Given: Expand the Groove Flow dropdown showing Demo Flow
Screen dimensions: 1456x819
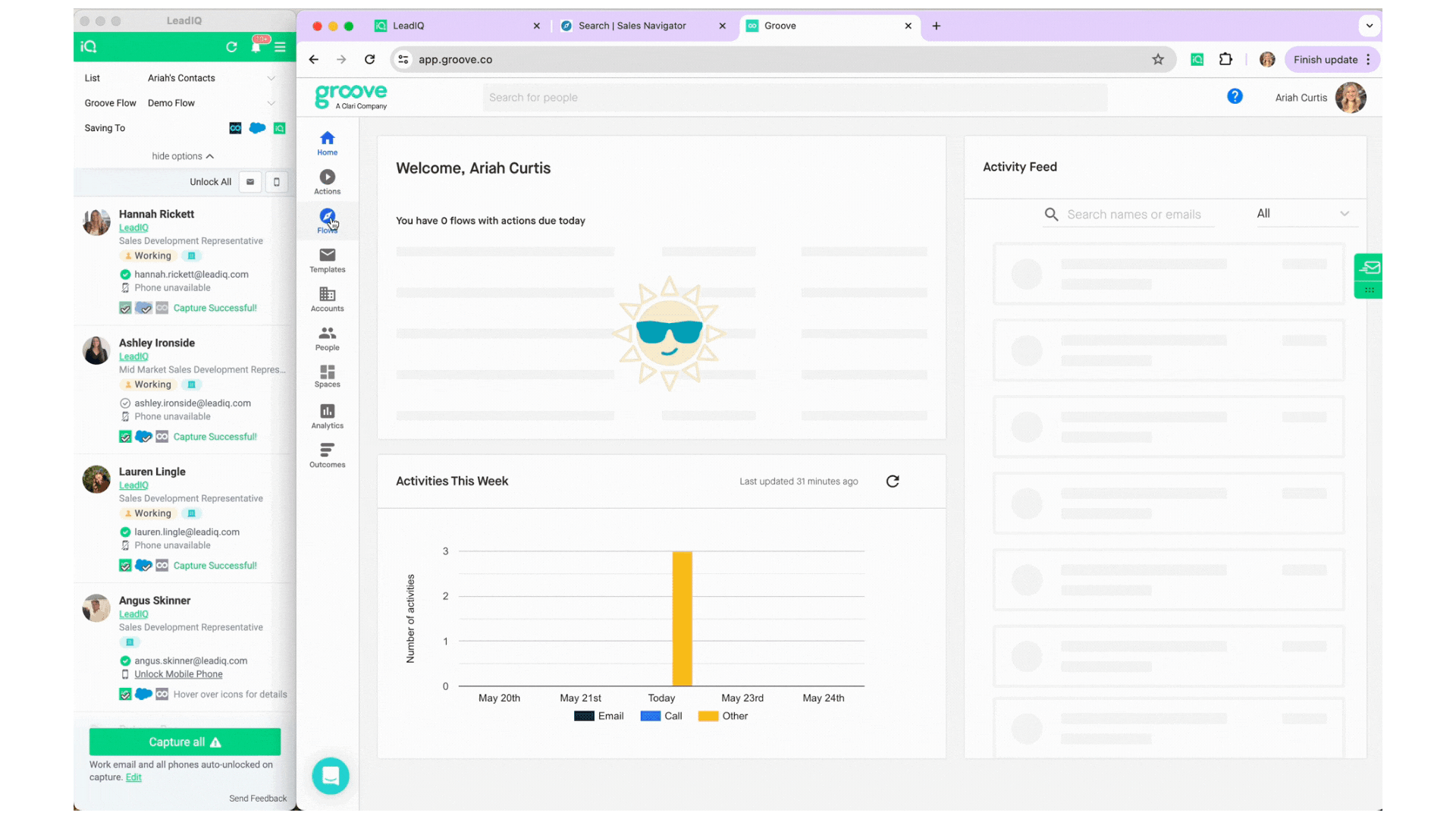Looking at the screenshot, I should click(x=211, y=103).
